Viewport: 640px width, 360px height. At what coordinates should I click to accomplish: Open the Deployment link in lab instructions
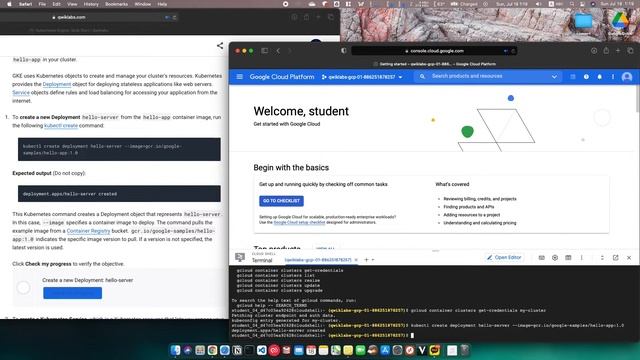coord(57,84)
